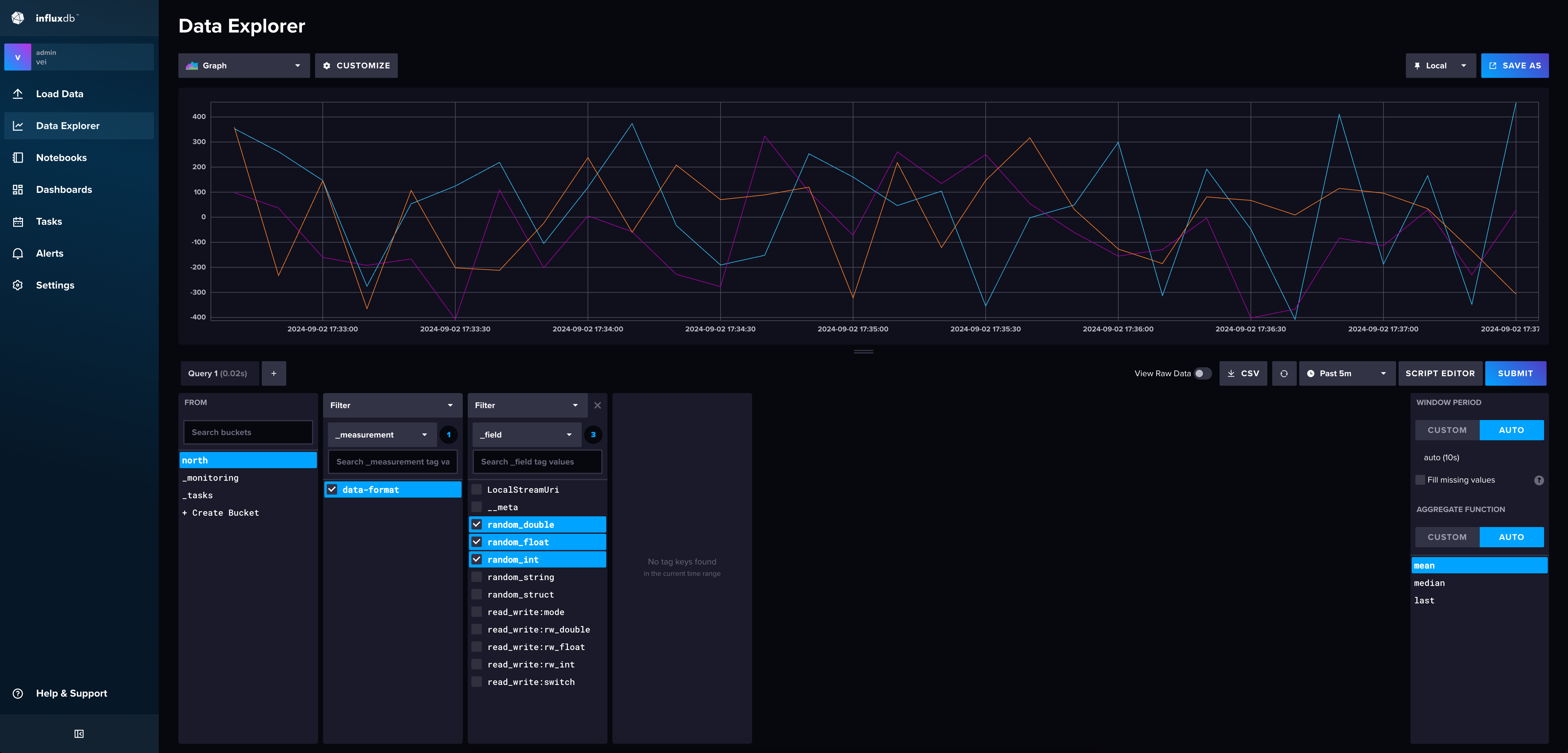Check the read_write:mode field
Screen dimensions: 1568x753
[x=477, y=612]
